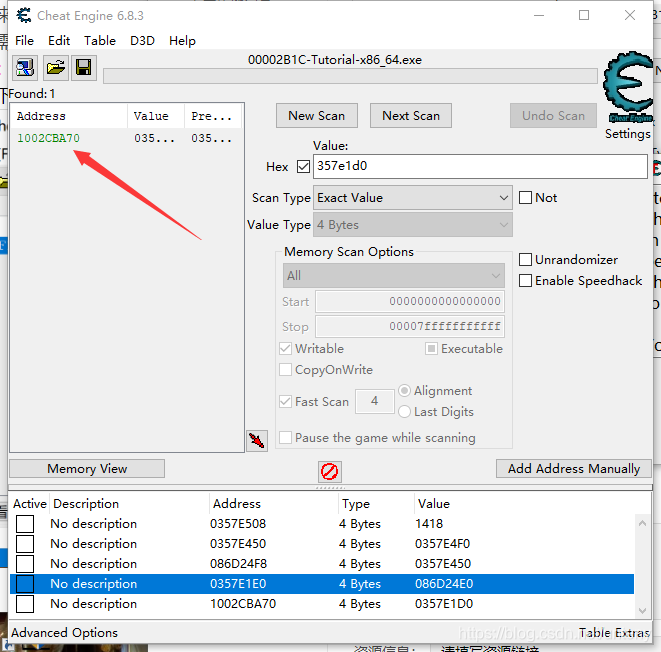Activate checkbox for address 0357E508 row
The width and height of the screenshot is (661, 652).
[x=25, y=524]
